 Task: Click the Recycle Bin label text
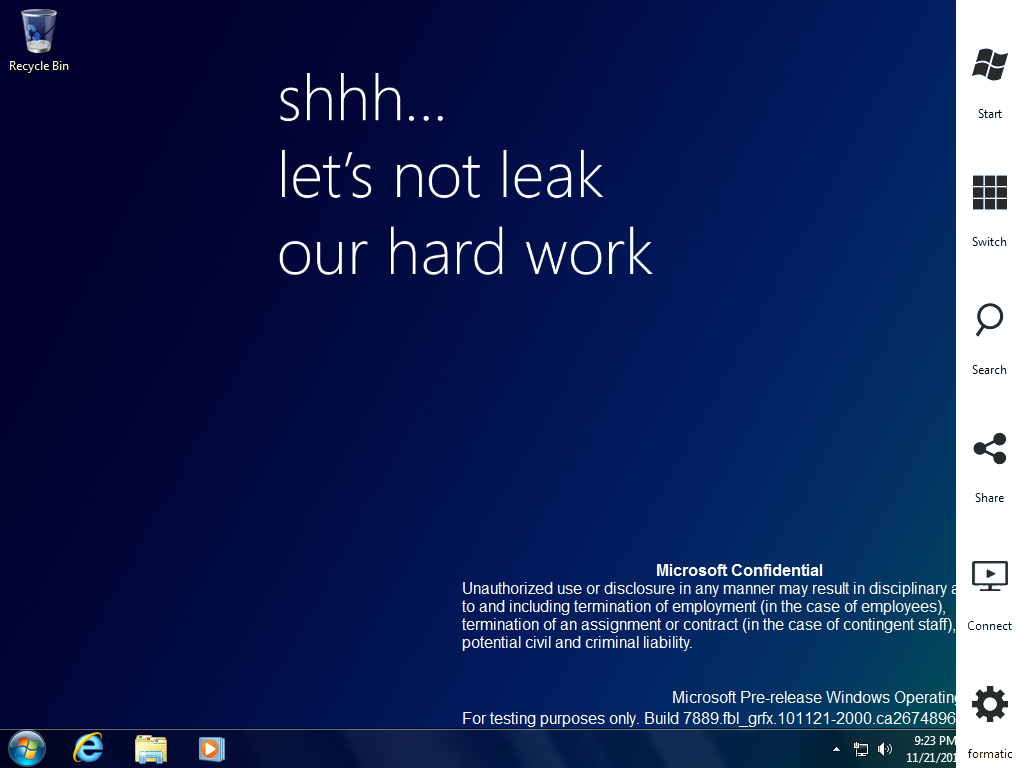39,66
